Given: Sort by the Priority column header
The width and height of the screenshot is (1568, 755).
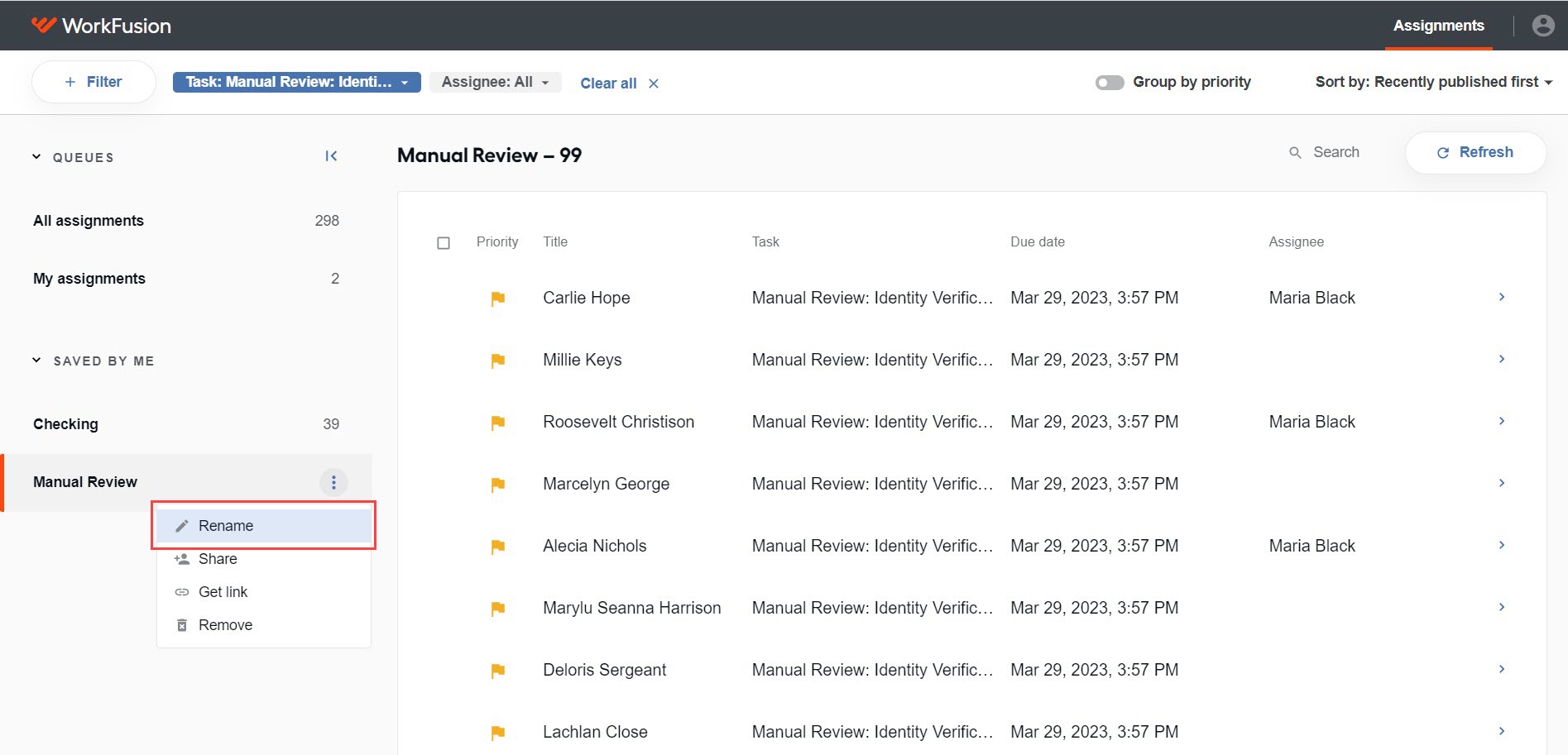Looking at the screenshot, I should click(x=497, y=241).
